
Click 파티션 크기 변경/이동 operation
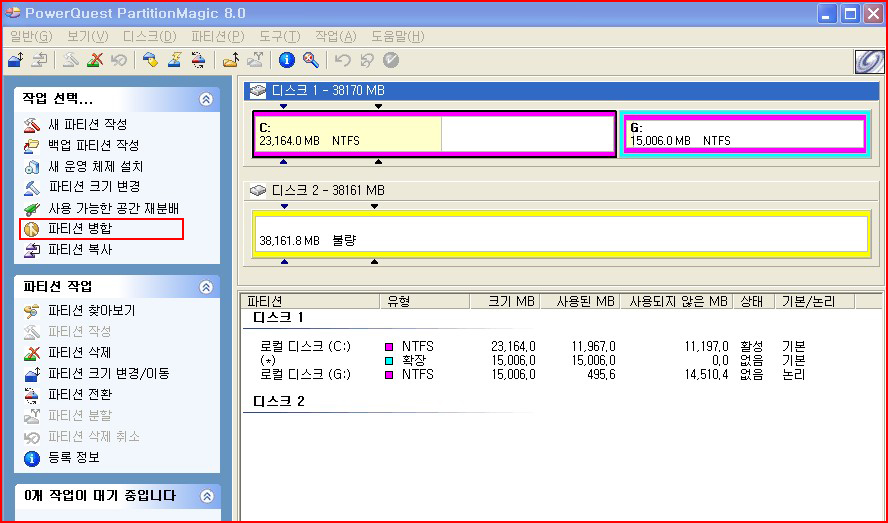point(108,373)
